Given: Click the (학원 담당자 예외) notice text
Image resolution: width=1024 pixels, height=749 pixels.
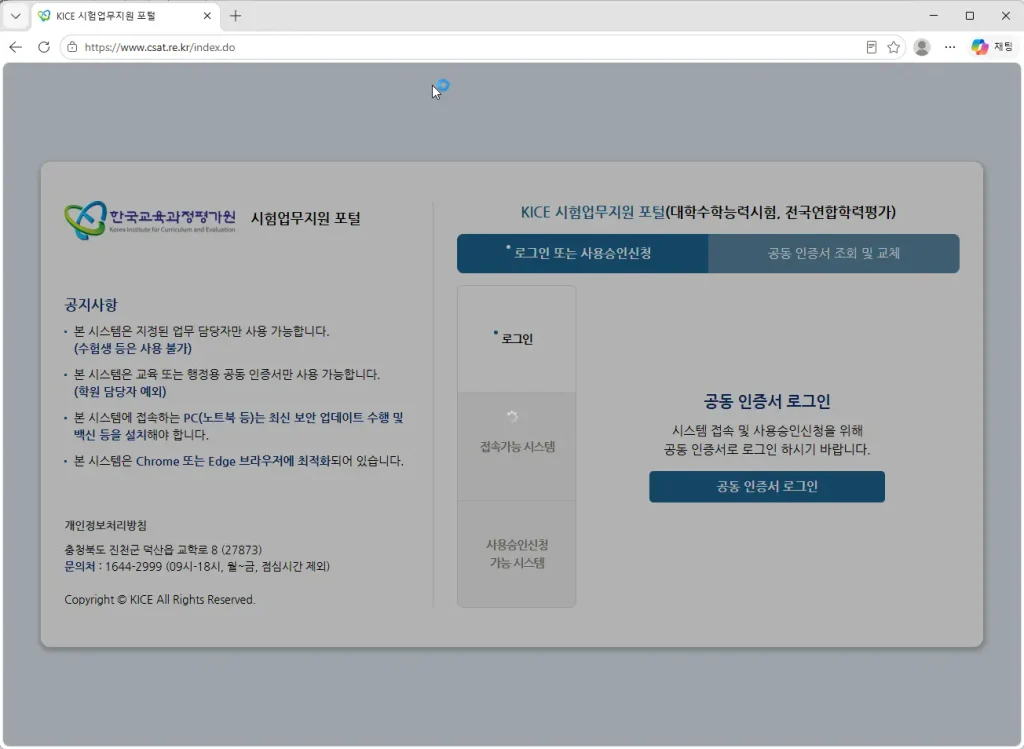Looking at the screenshot, I should tap(120, 392).
